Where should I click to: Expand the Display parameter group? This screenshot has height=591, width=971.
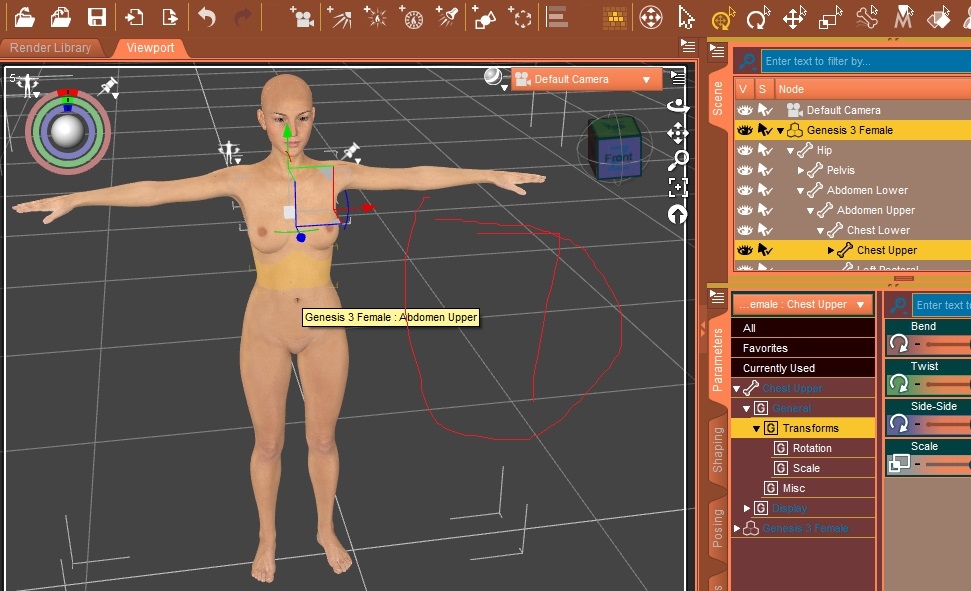click(x=746, y=508)
